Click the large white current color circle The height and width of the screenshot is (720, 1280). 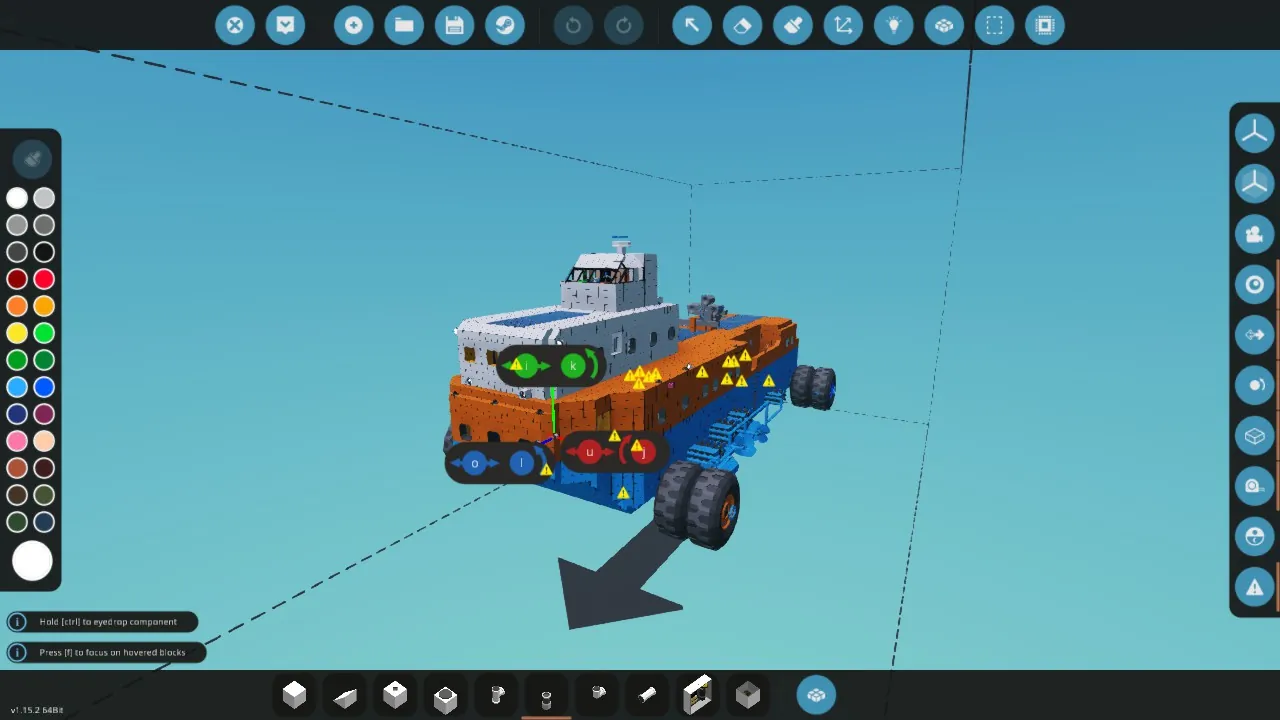click(x=32, y=561)
